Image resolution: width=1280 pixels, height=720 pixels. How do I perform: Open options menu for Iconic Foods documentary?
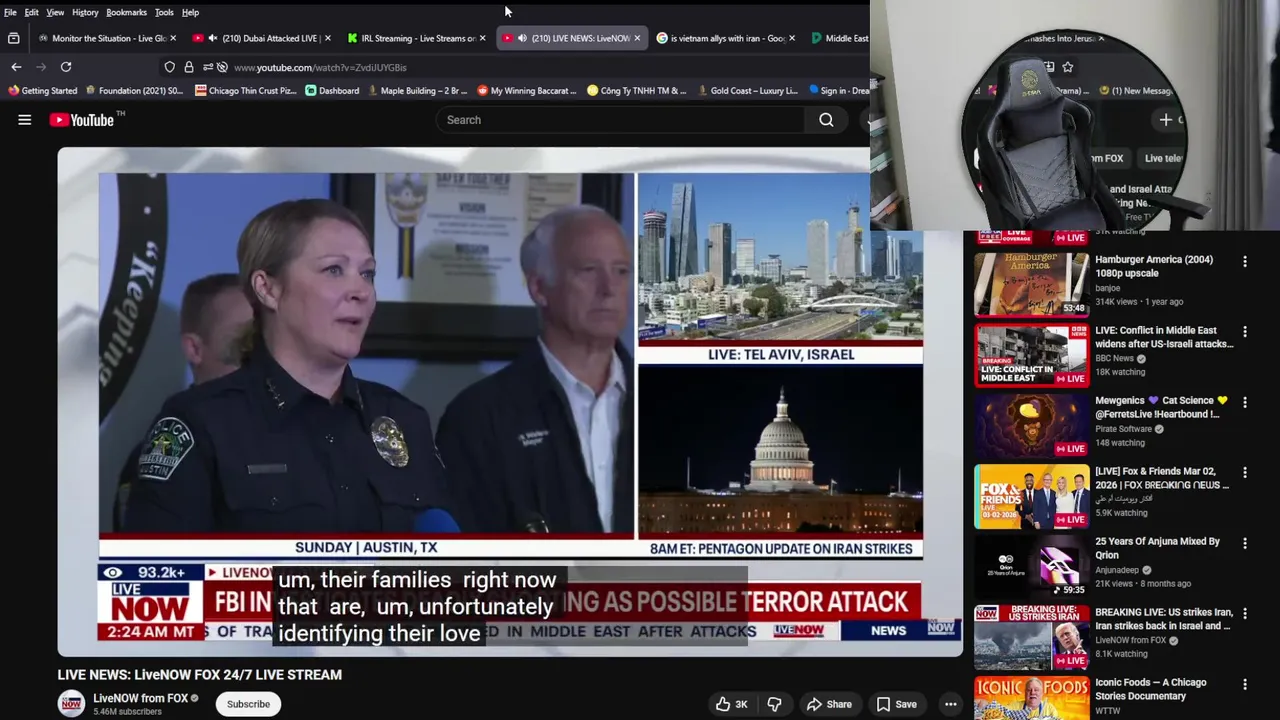coord(1245,685)
